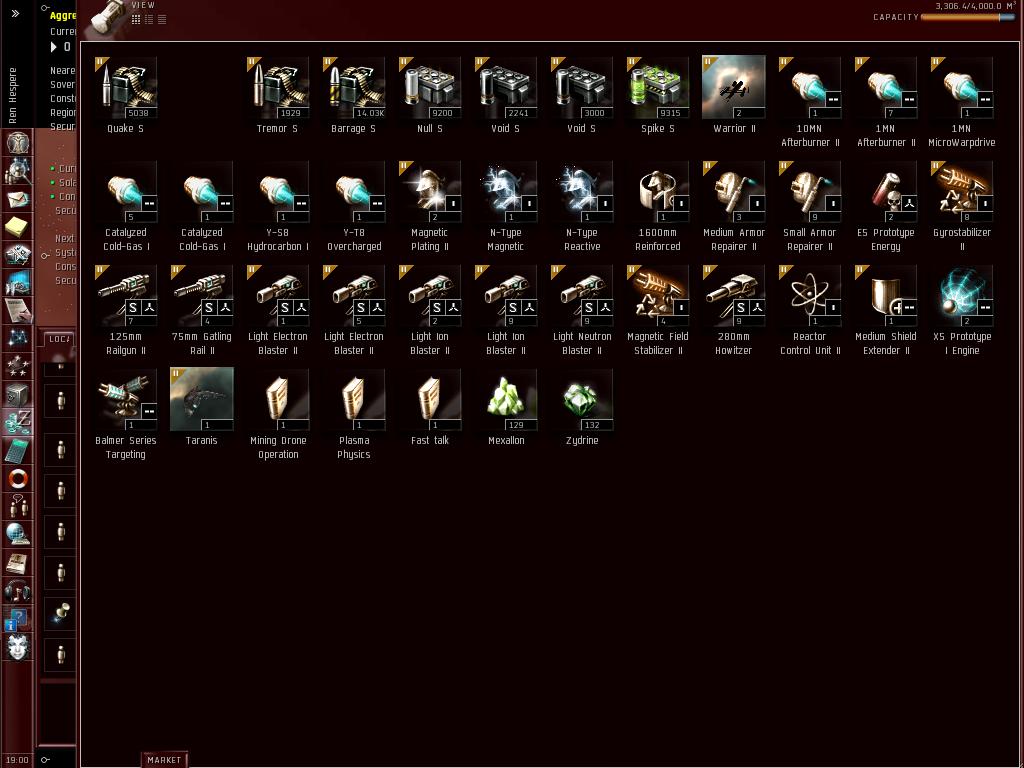Open the wallet icon with coins
This screenshot has width=1024, height=768.
point(18,423)
